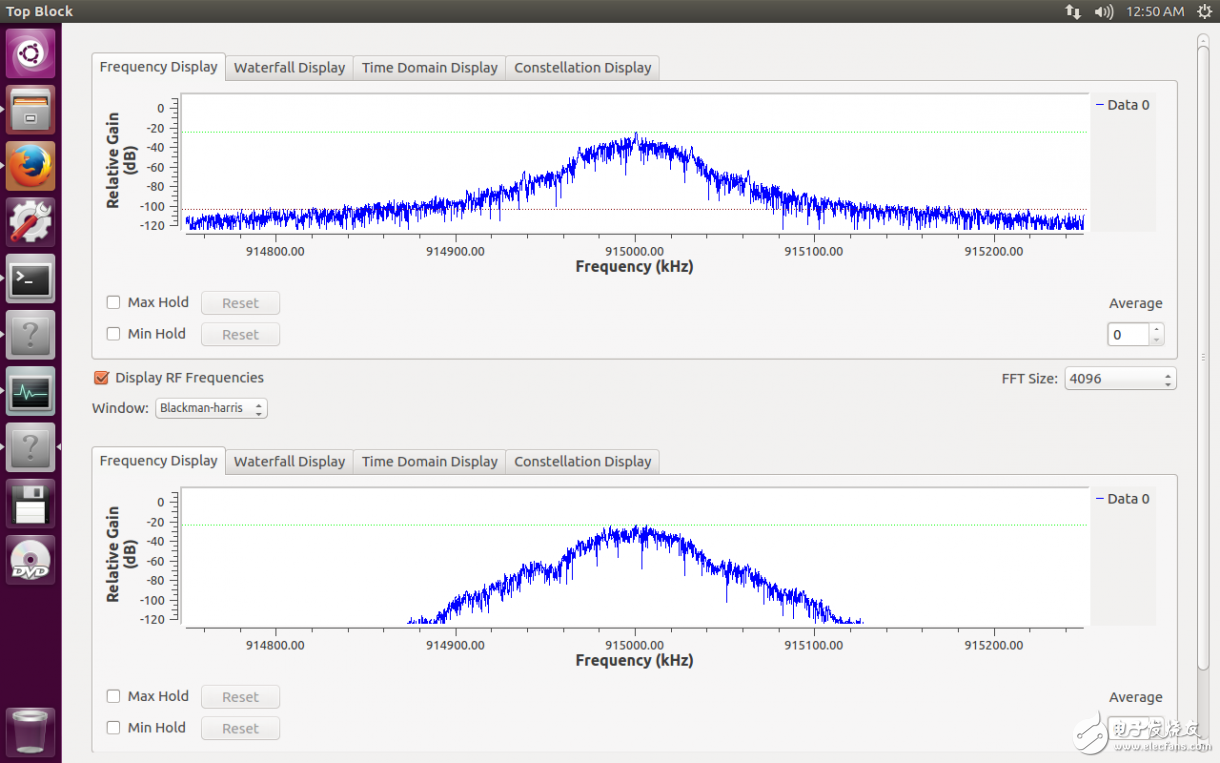Expand the FFT Size dropdown
1220x763 pixels.
coord(1119,379)
